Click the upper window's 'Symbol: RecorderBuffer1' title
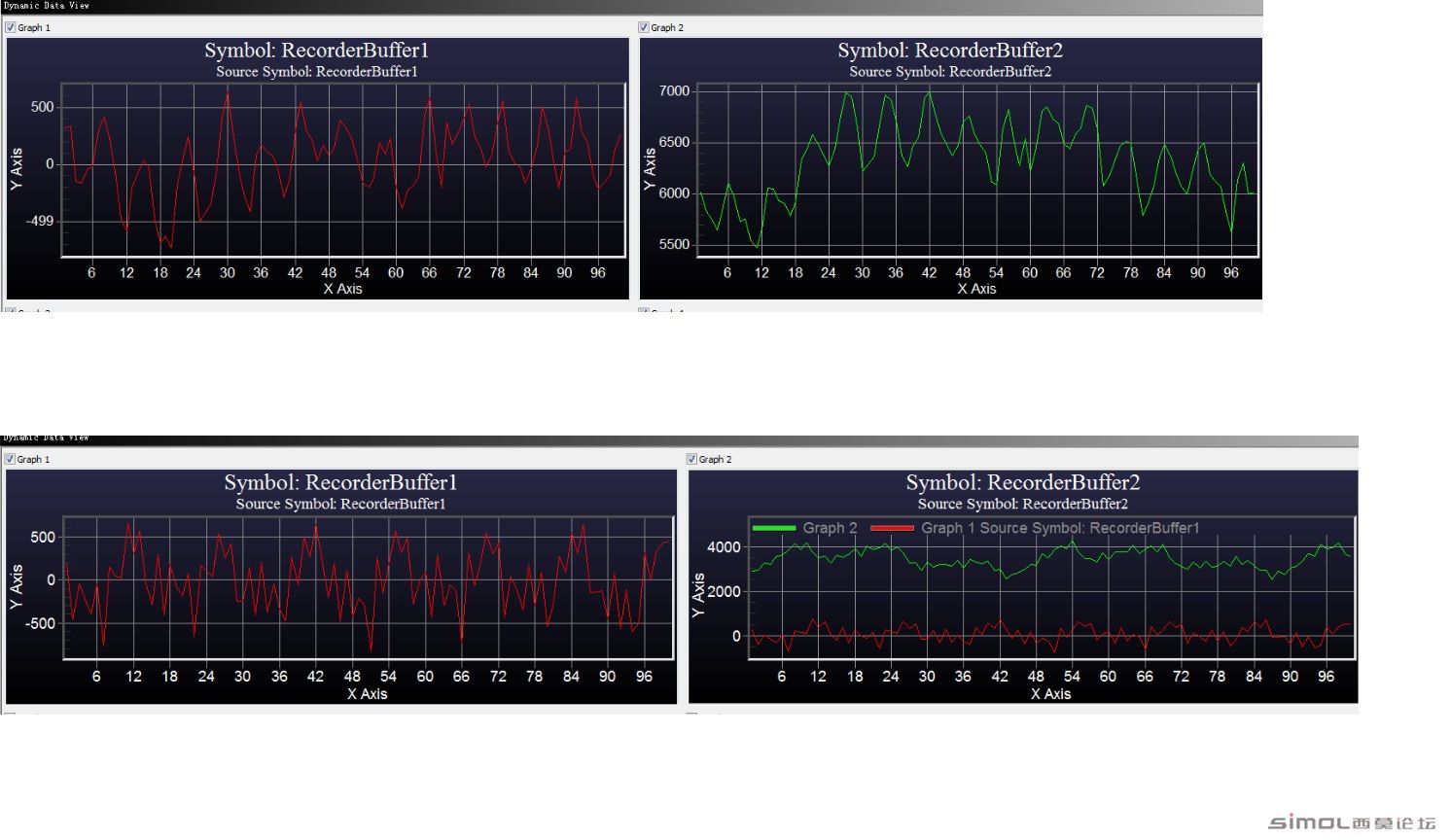 [316, 51]
